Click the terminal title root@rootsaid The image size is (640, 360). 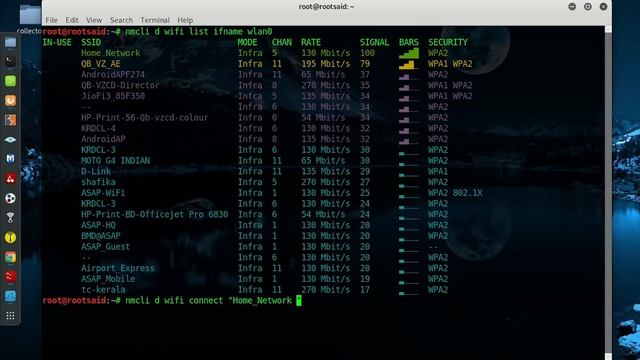pos(326,7)
